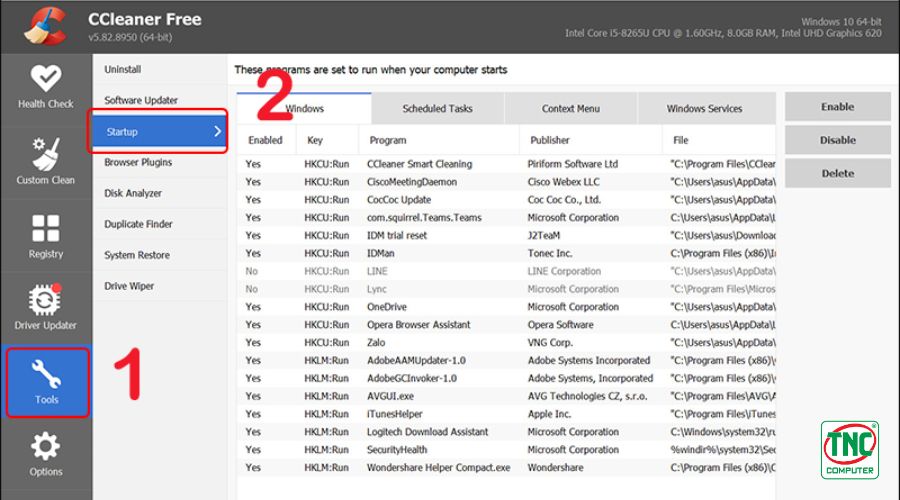Screen dimensions: 900x500
Task: Click AVG Technologies CZ publisher cell
Action: [x=587, y=396]
